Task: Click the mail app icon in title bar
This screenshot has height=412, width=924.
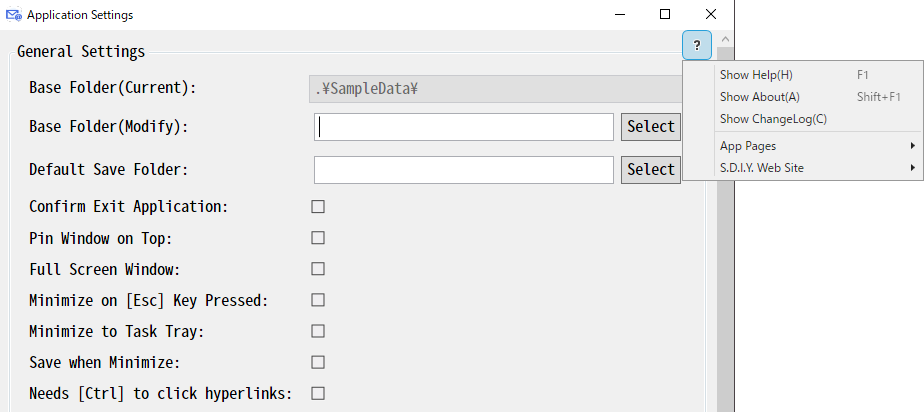Action: point(14,15)
